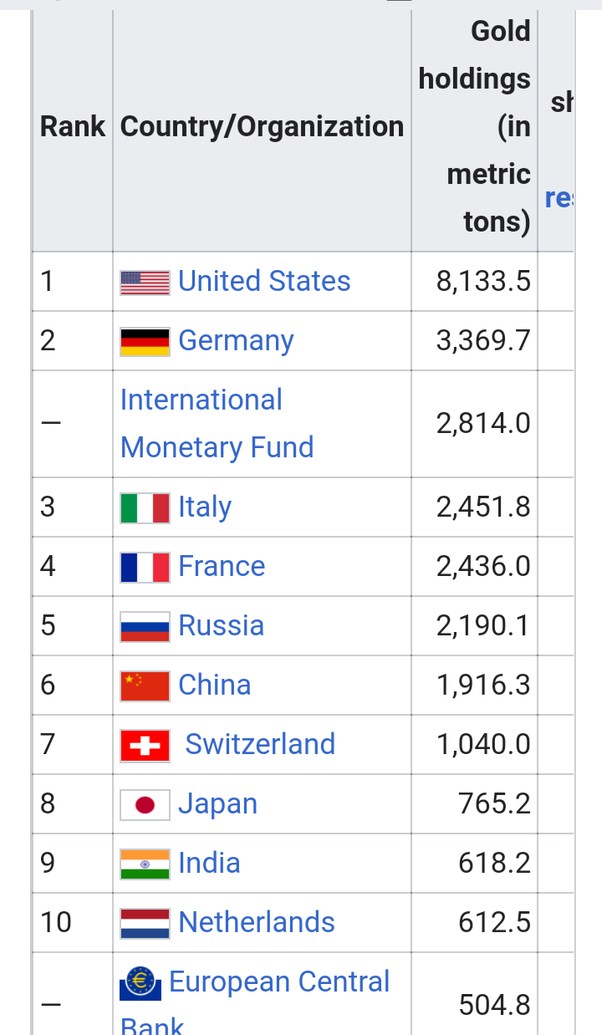
Task: Click the France flag icon
Action: (145, 567)
